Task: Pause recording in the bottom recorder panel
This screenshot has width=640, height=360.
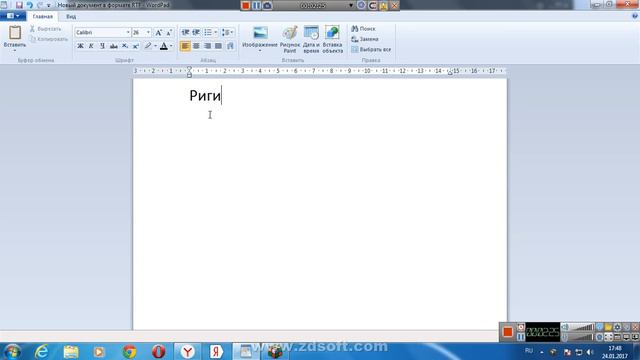Action: click(521, 337)
